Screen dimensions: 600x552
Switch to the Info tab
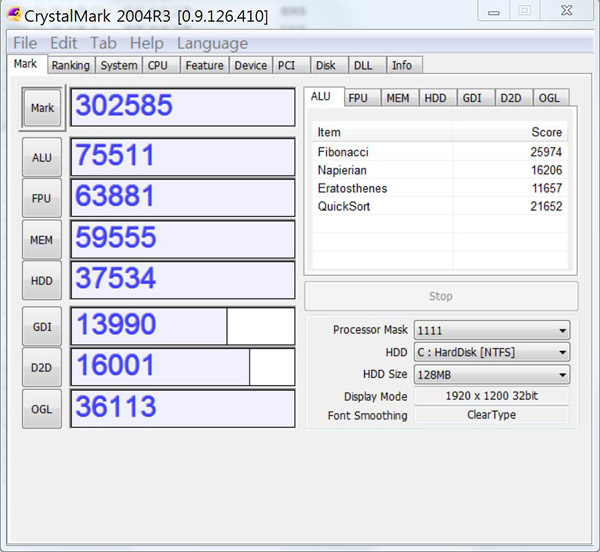click(404, 65)
